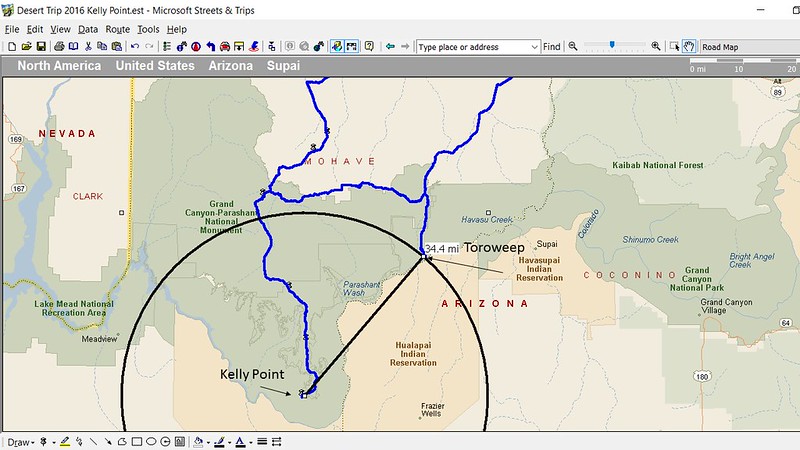The height and width of the screenshot is (450, 800).
Task: Zoom in with the plus magnifier
Action: (x=656, y=46)
